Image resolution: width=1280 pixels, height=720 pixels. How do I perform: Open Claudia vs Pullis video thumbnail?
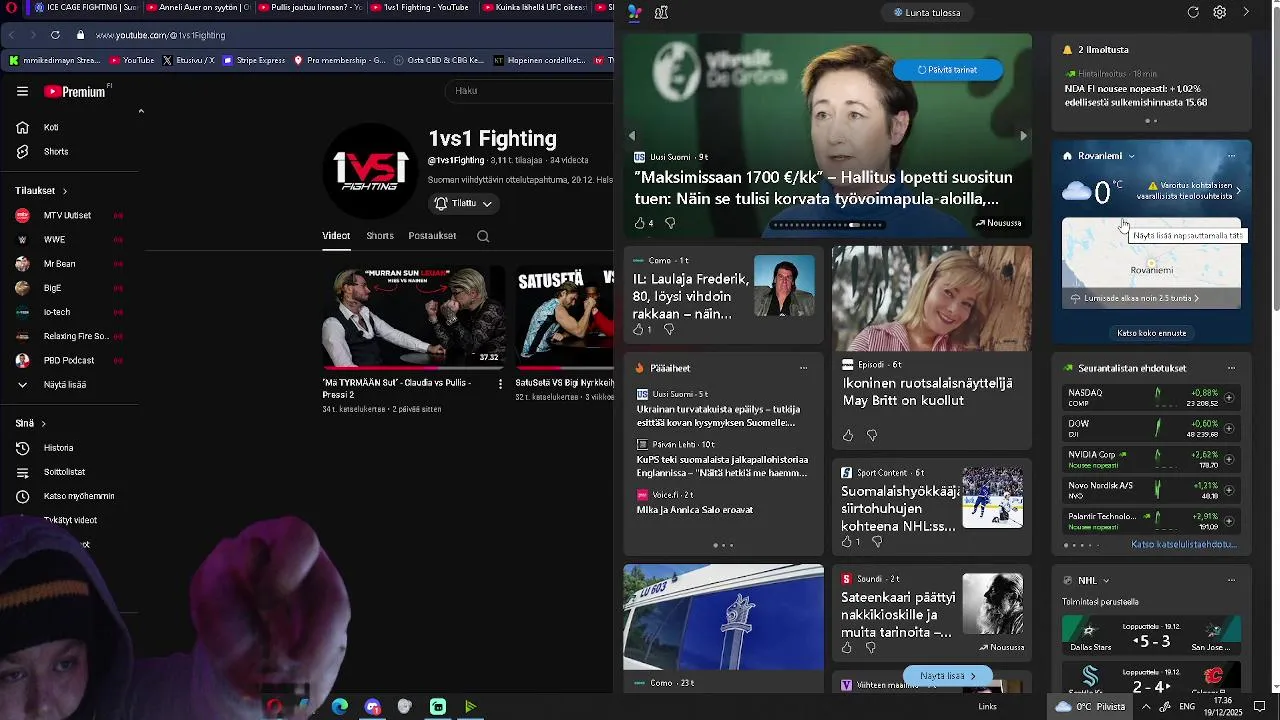pyautogui.click(x=413, y=317)
